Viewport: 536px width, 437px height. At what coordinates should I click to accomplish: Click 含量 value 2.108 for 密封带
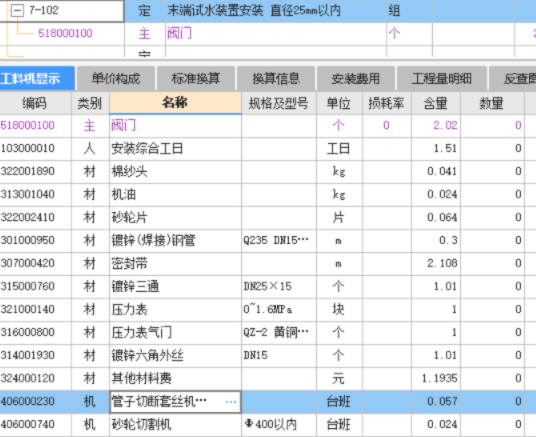tap(436, 263)
